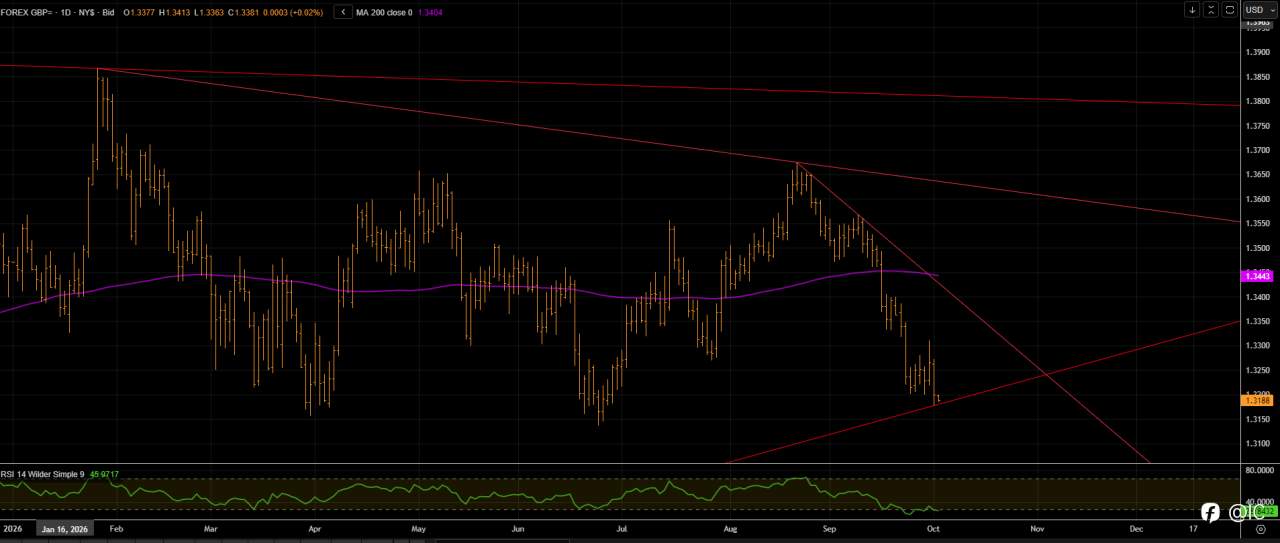Click the 1.3800 level on the price axis
1280x543 pixels.
click(x=1258, y=101)
